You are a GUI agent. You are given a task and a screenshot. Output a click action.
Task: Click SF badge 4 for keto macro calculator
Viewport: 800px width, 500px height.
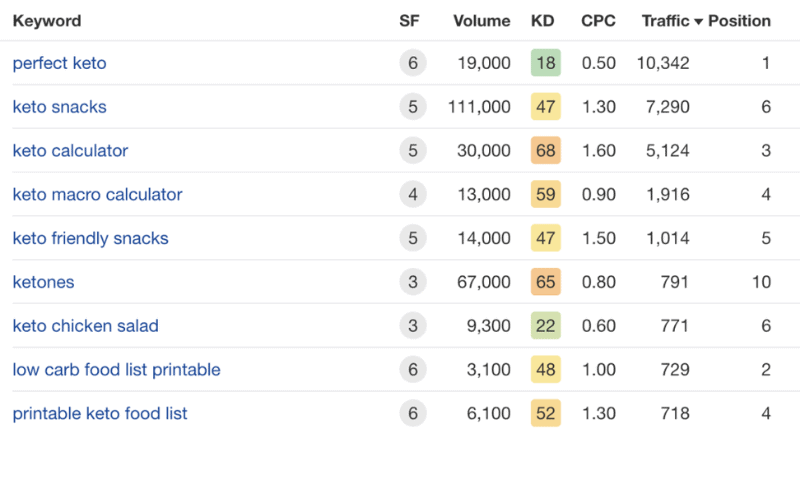pyautogui.click(x=413, y=194)
